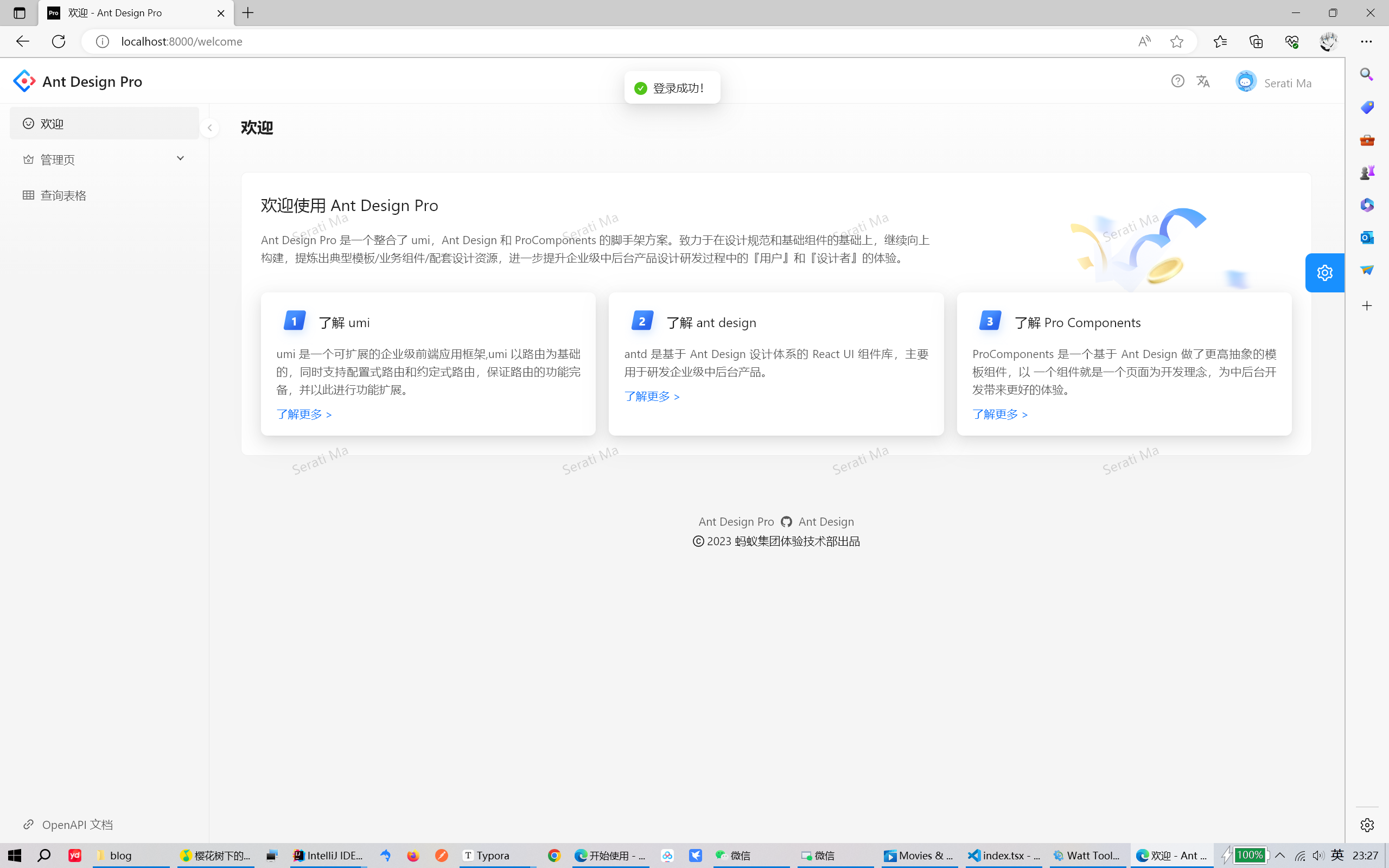This screenshot has height=868, width=1389.
Task: Click the volume icon in system tray
Action: pos(1318,856)
